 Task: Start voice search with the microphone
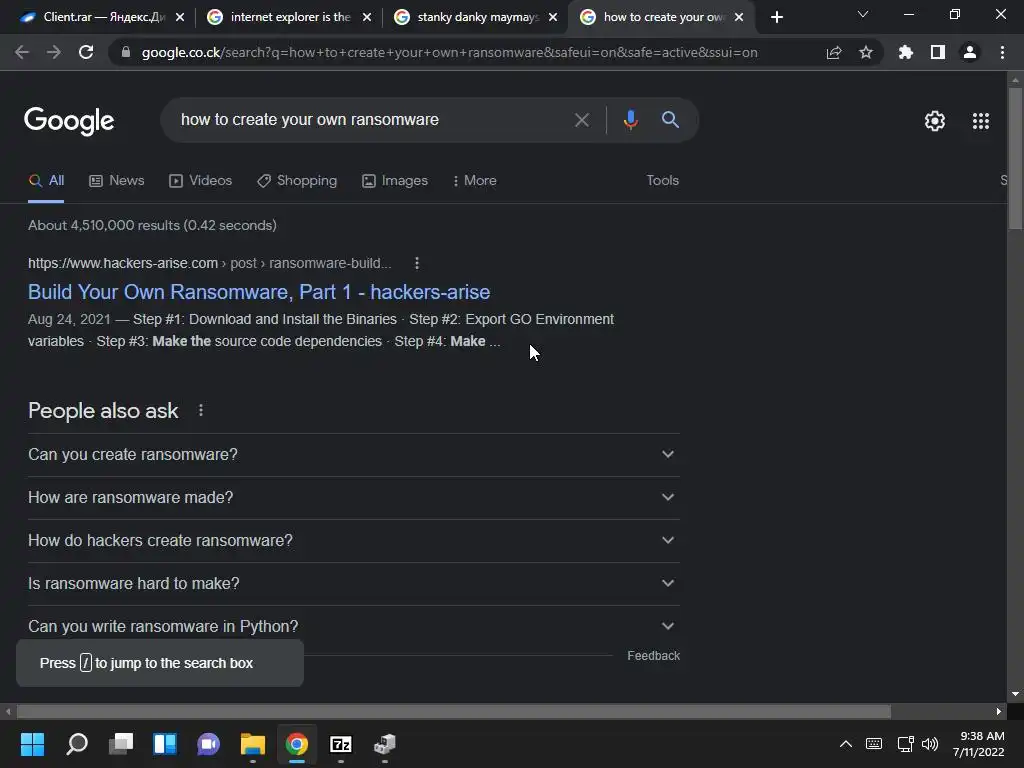630,120
